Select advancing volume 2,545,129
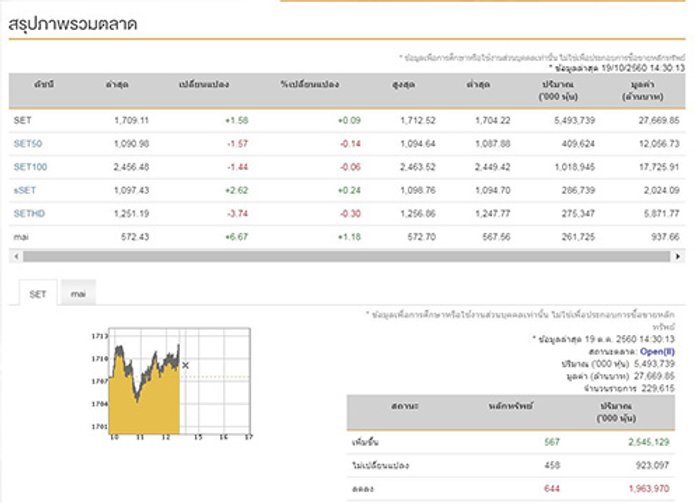The image size is (700, 504). [x=649, y=442]
